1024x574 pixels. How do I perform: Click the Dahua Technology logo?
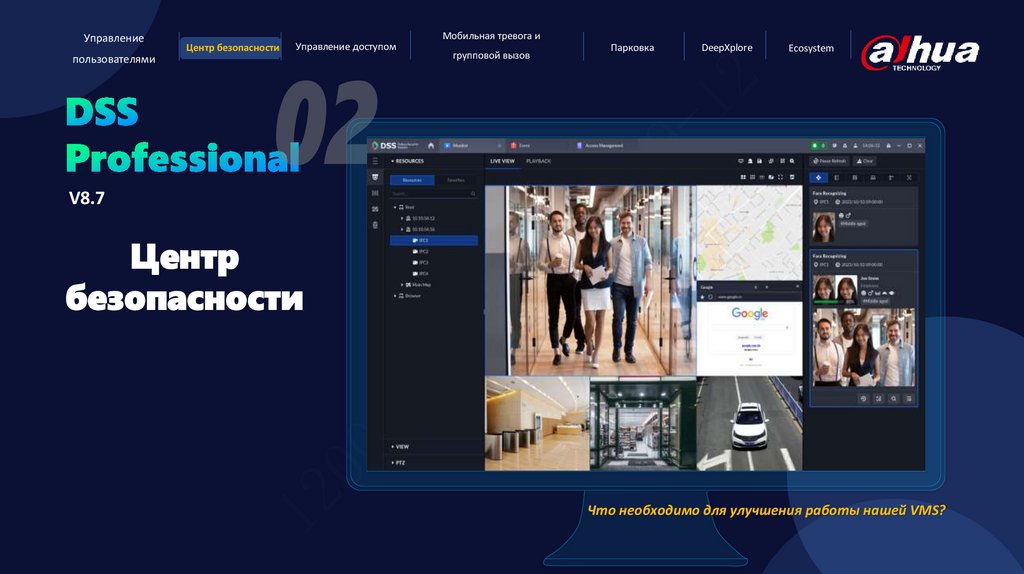[x=920, y=53]
